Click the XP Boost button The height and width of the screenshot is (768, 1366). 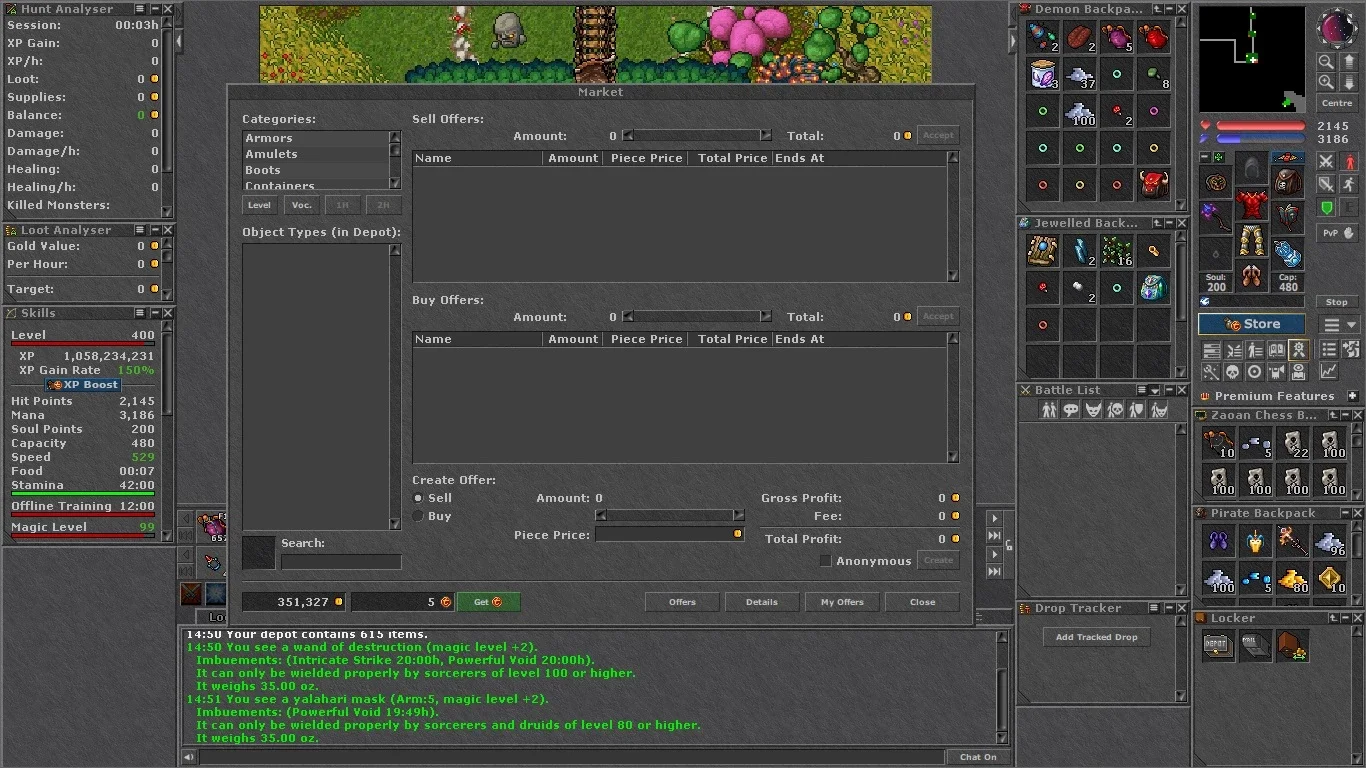coord(84,385)
